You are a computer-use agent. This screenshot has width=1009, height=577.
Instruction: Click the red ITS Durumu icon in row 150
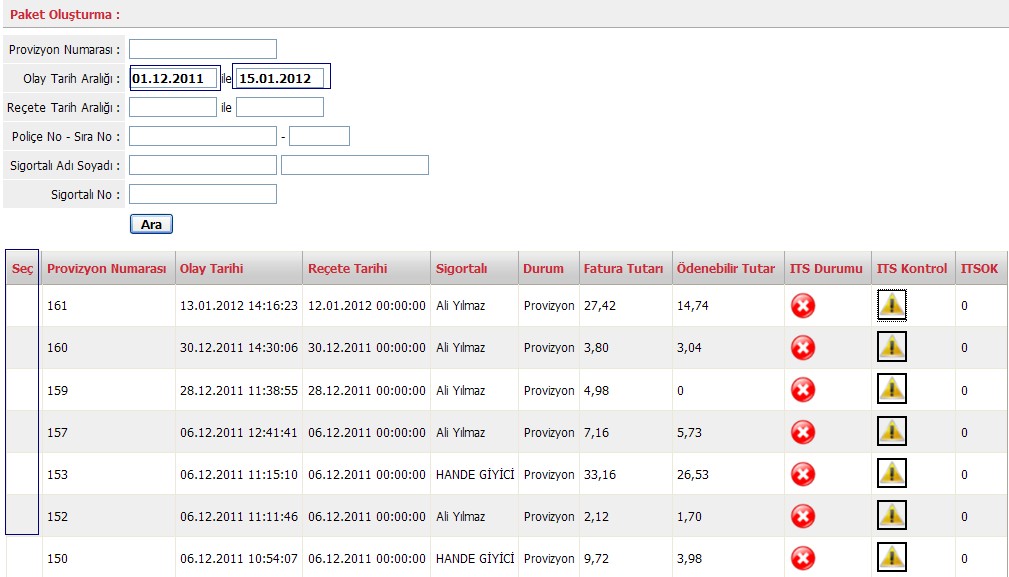[x=802, y=558]
